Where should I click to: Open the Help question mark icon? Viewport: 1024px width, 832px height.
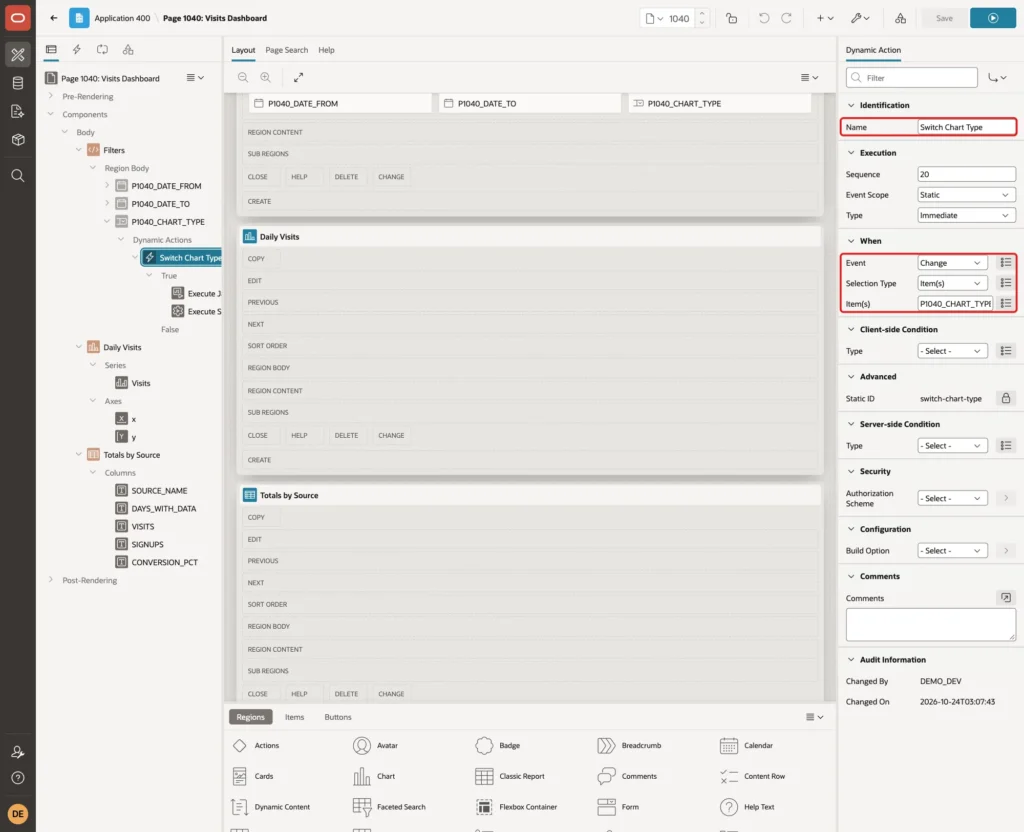coord(18,778)
